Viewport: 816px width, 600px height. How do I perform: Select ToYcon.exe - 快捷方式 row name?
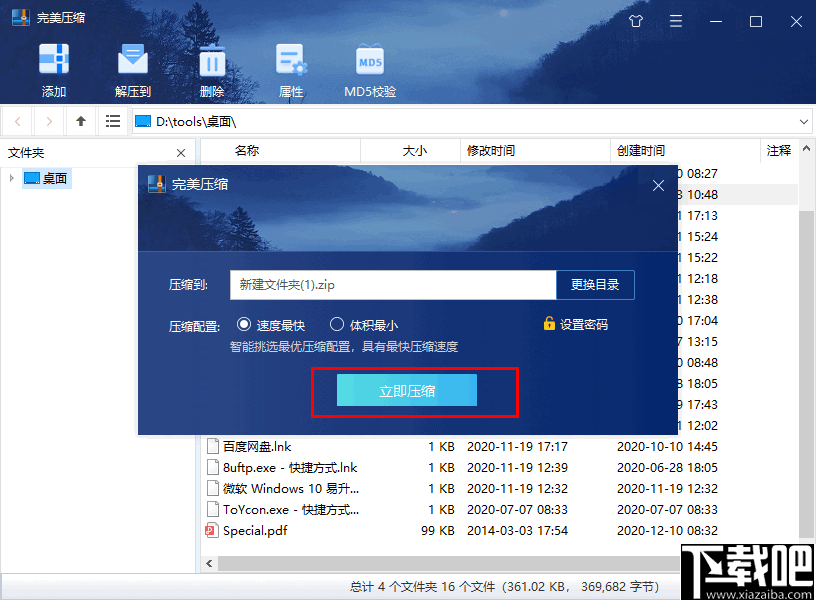pyautogui.click(x=291, y=509)
